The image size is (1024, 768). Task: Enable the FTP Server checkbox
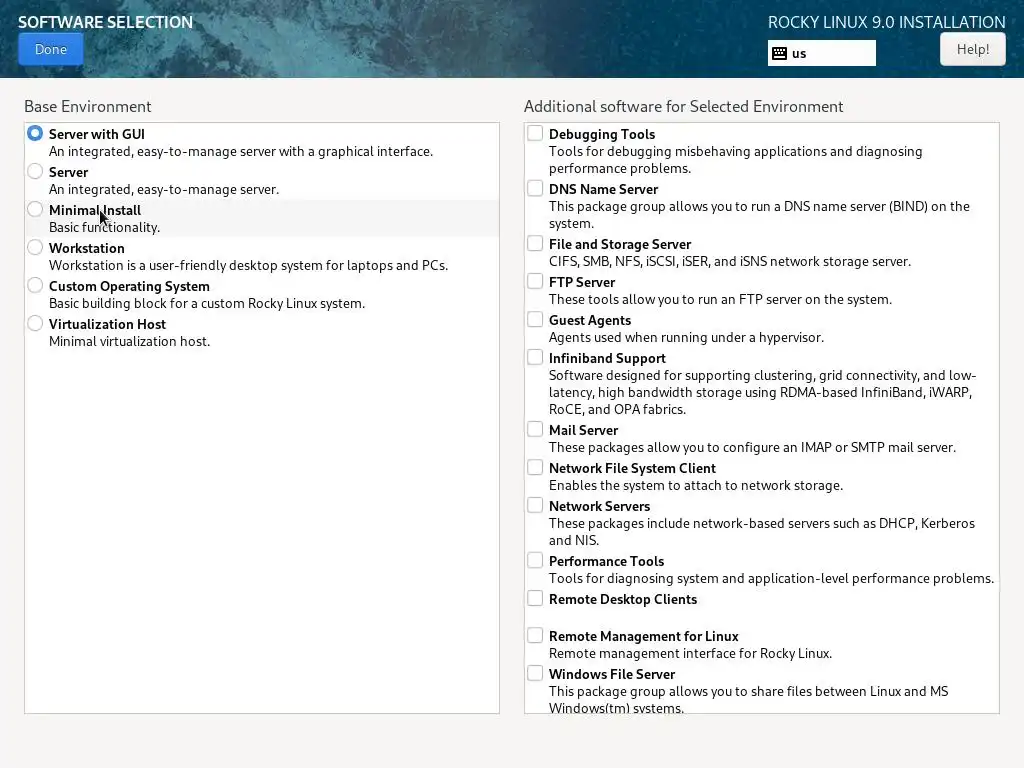[535, 281]
